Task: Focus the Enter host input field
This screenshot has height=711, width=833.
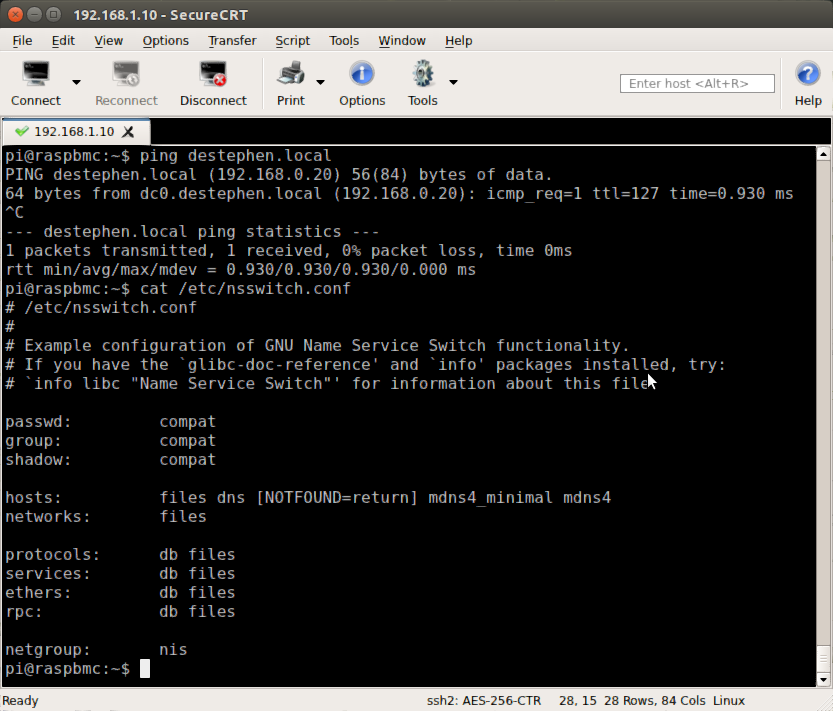Action: [697, 83]
